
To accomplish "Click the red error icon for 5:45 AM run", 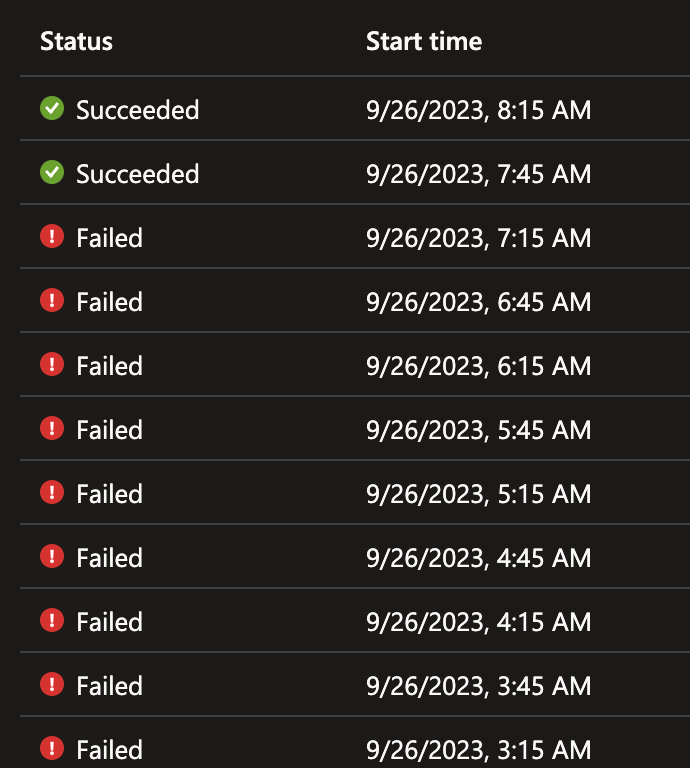I will pyautogui.click(x=52, y=428).
